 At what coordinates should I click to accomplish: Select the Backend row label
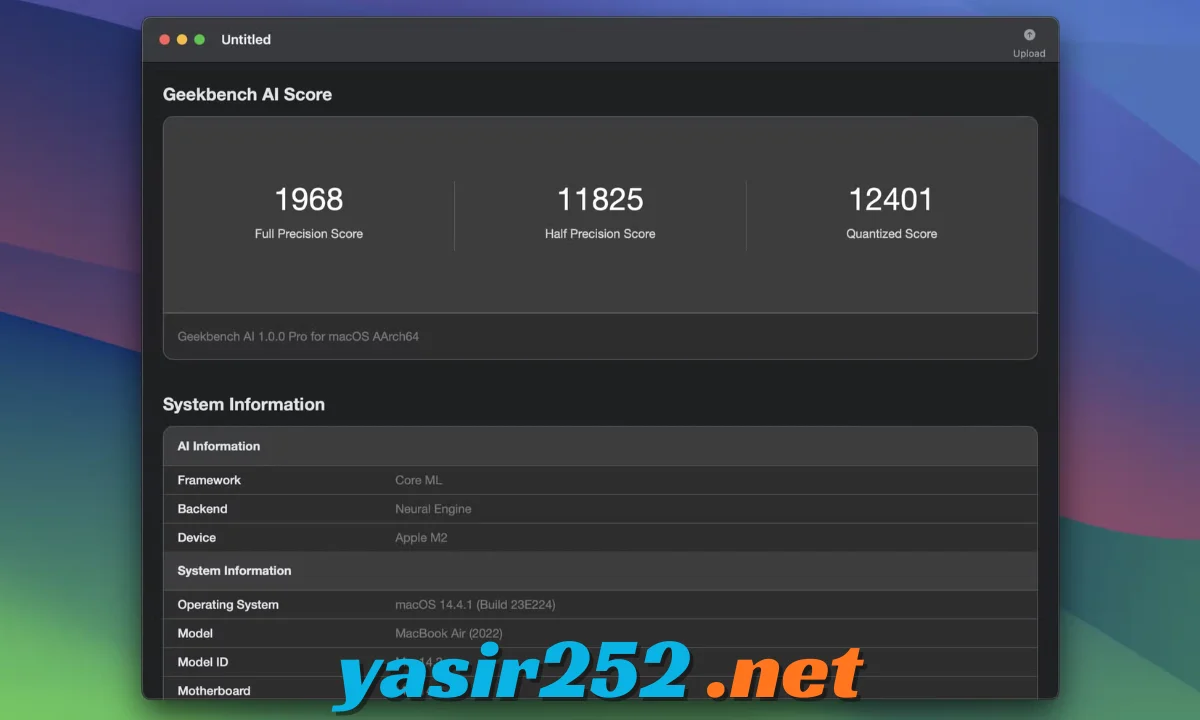(x=202, y=509)
